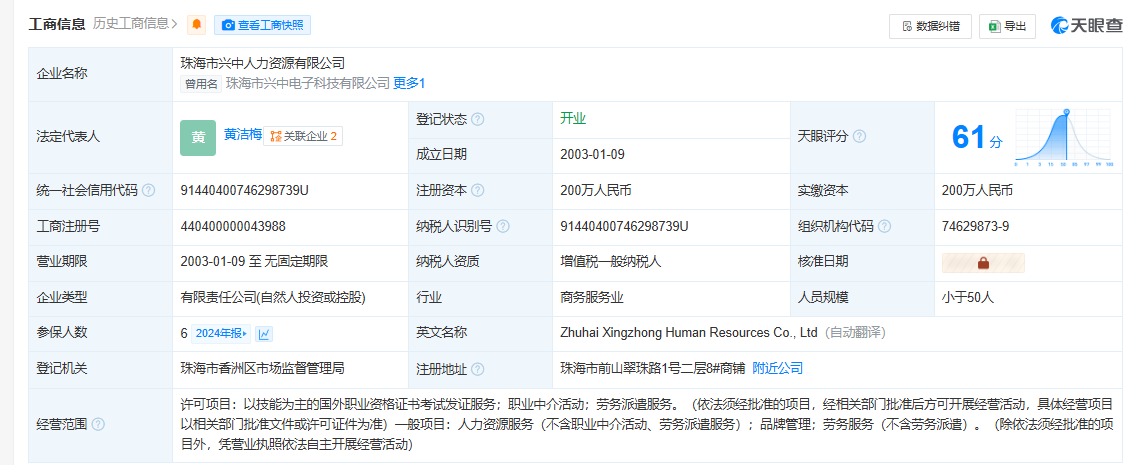Viewport: 1131px width, 465px height.
Task: Click the locked 核准日期 briefcase icon
Action: (x=983, y=263)
